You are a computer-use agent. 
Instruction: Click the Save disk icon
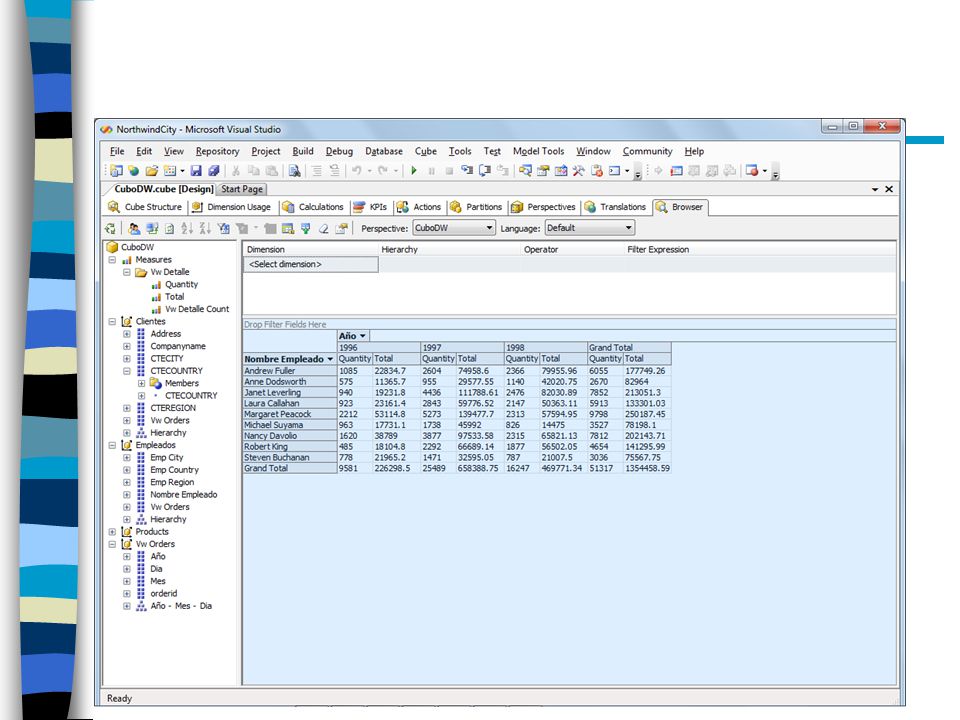[196, 171]
